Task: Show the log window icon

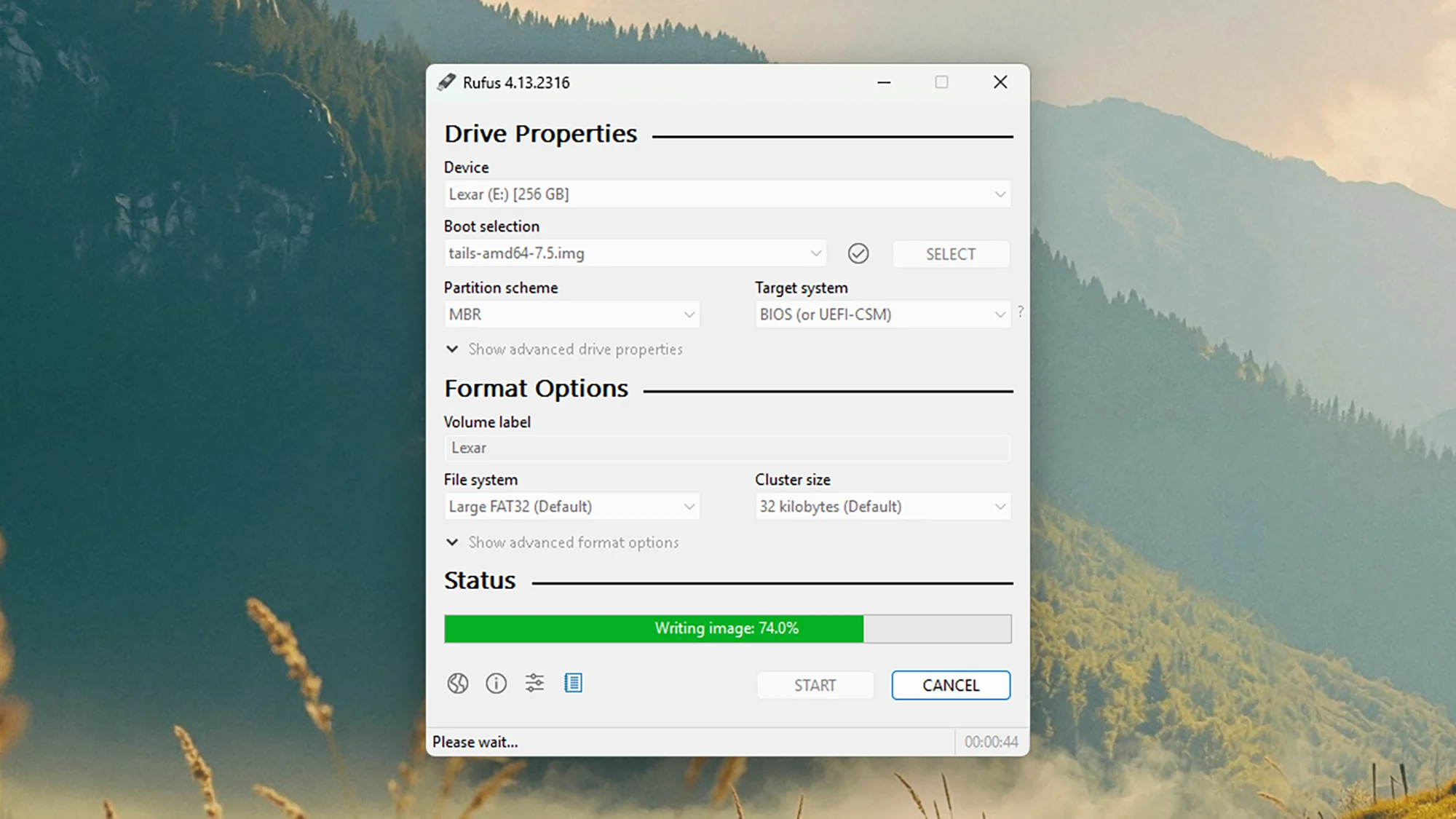Action: pos(573,684)
